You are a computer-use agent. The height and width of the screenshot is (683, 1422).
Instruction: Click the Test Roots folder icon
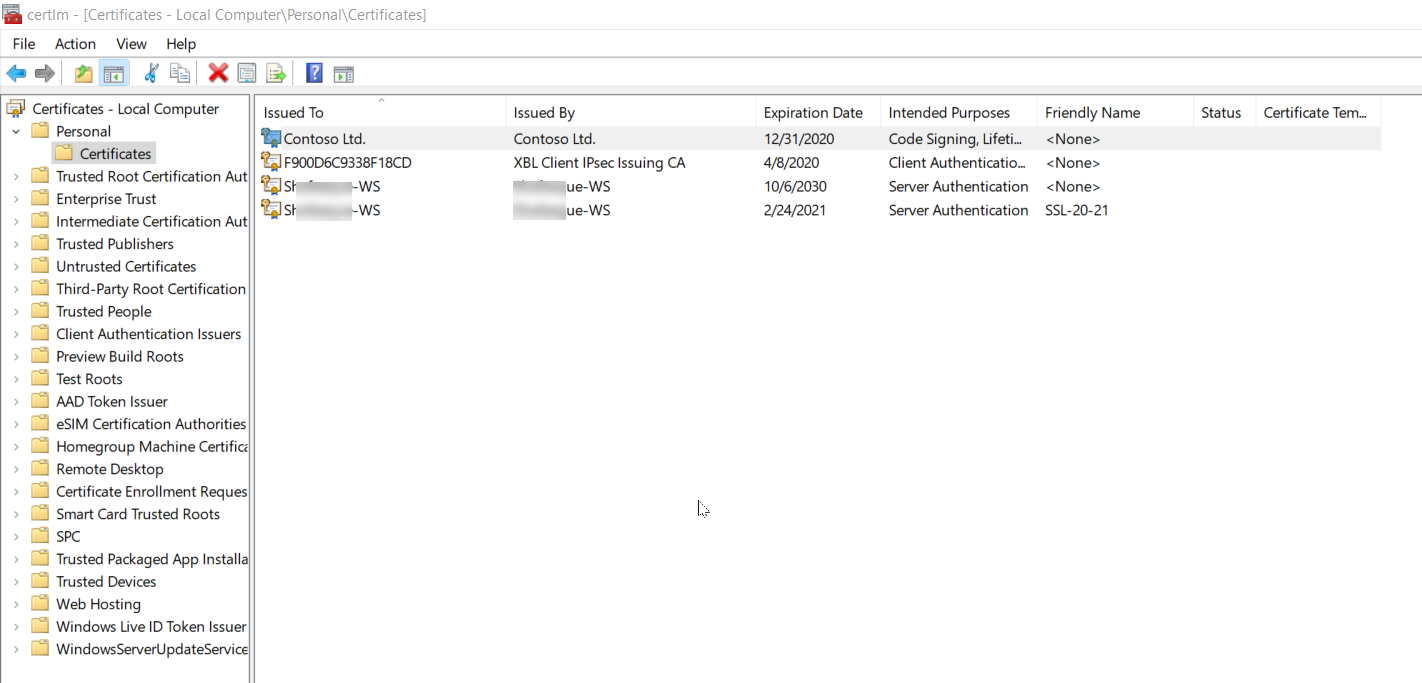coord(40,379)
